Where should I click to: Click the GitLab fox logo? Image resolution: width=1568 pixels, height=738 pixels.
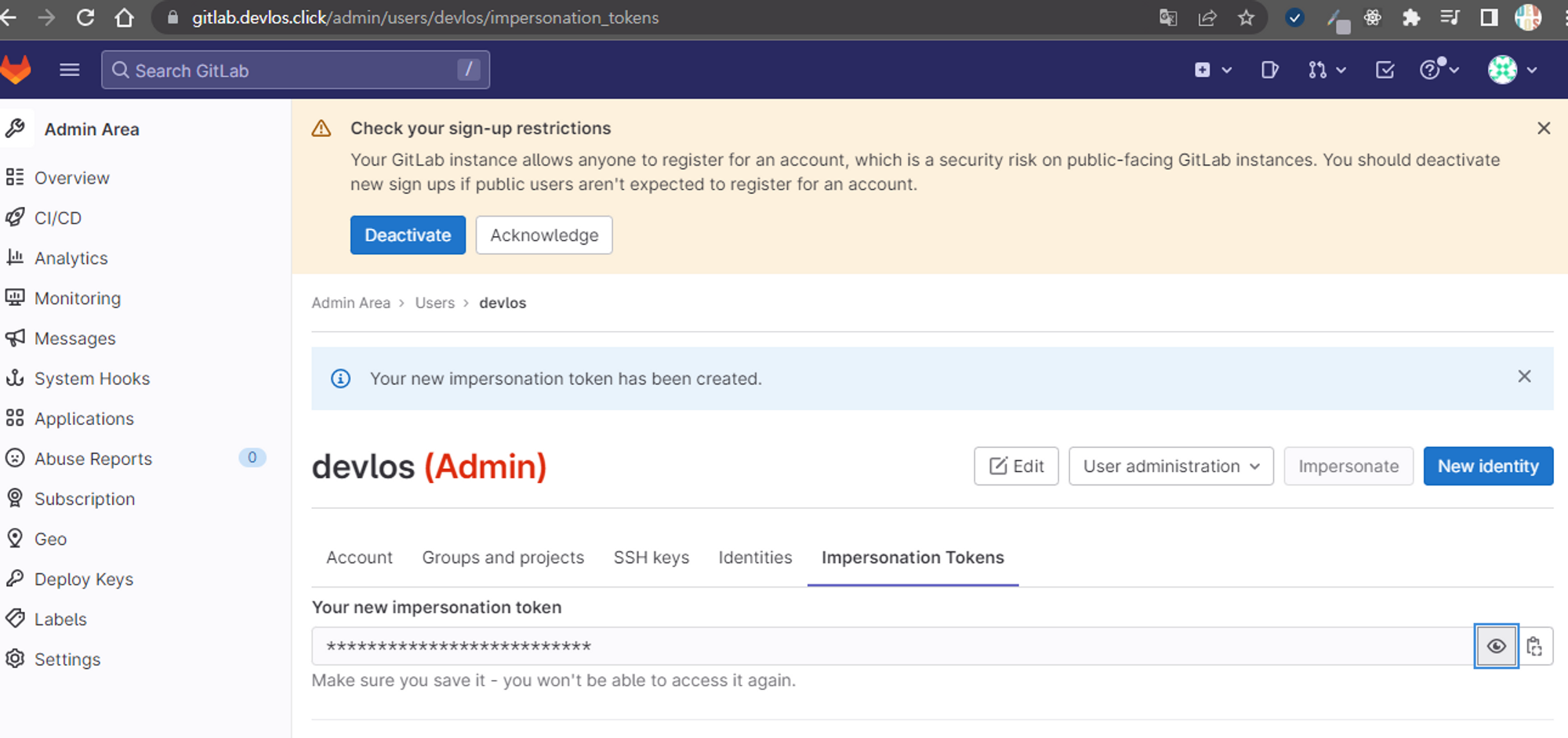15,70
